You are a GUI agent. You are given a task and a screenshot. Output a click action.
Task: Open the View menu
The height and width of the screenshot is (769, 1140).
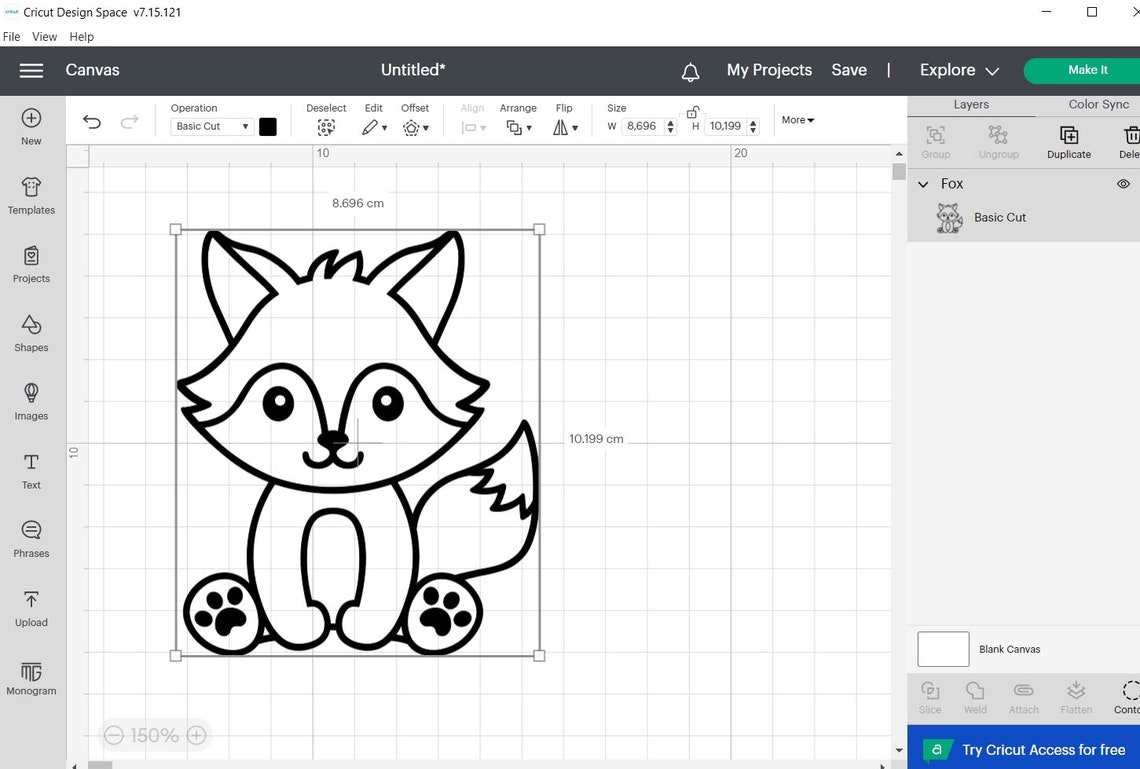pyautogui.click(x=44, y=36)
